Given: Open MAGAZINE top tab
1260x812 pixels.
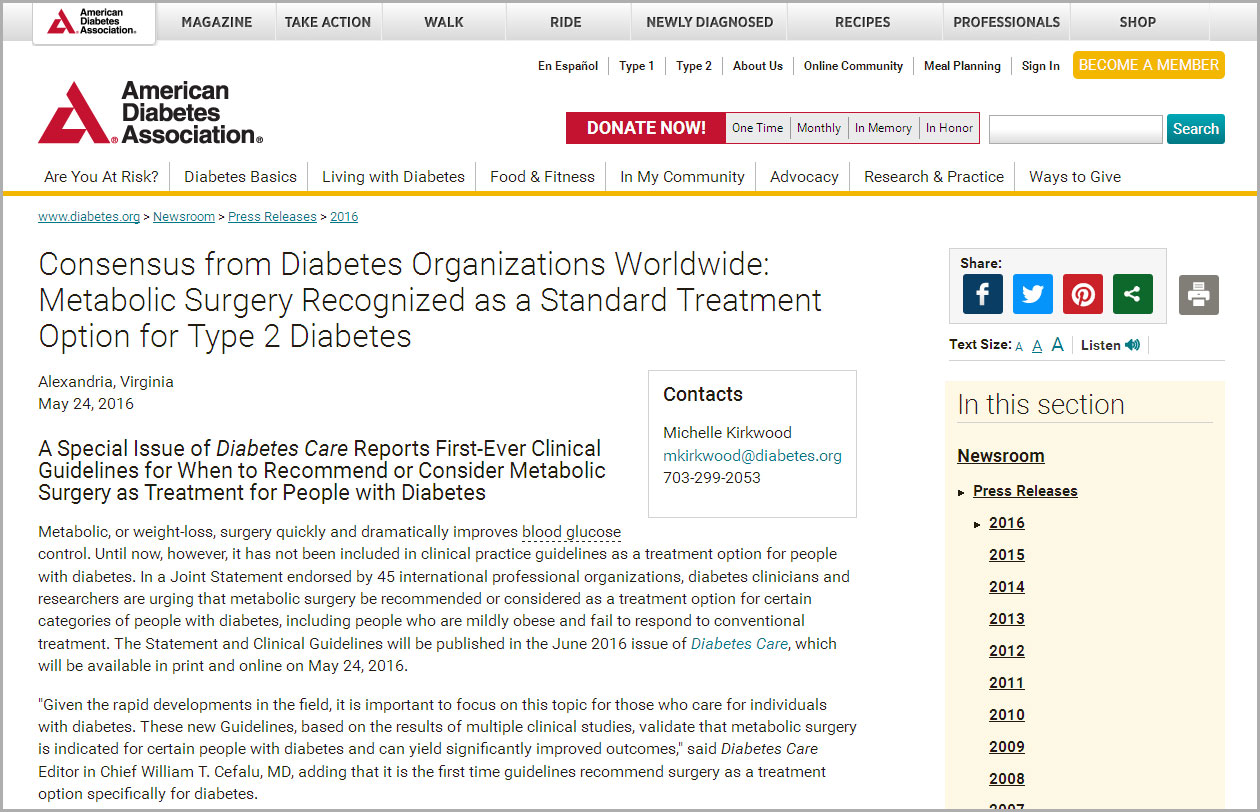Looking at the screenshot, I should coord(217,22).
